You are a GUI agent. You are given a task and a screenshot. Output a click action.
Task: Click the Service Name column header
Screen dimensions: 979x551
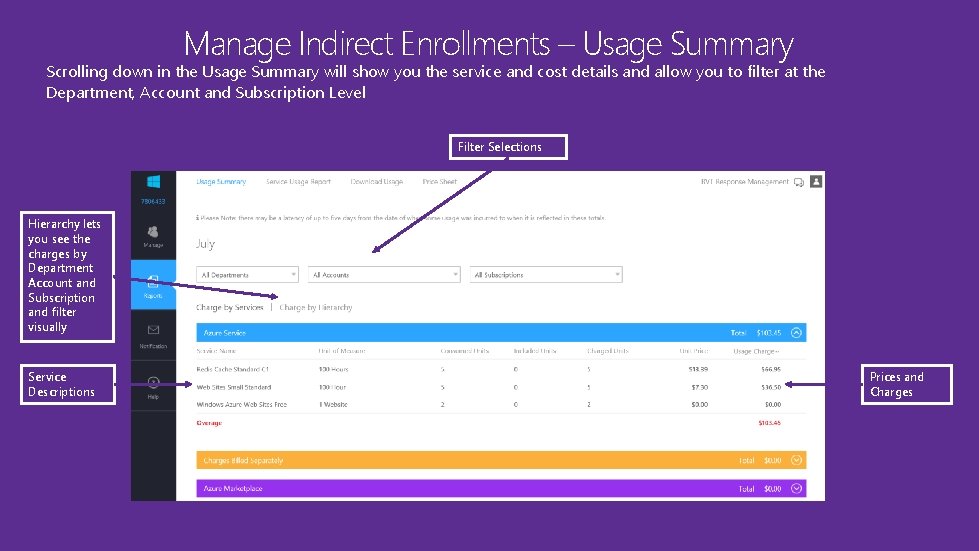[216, 351]
